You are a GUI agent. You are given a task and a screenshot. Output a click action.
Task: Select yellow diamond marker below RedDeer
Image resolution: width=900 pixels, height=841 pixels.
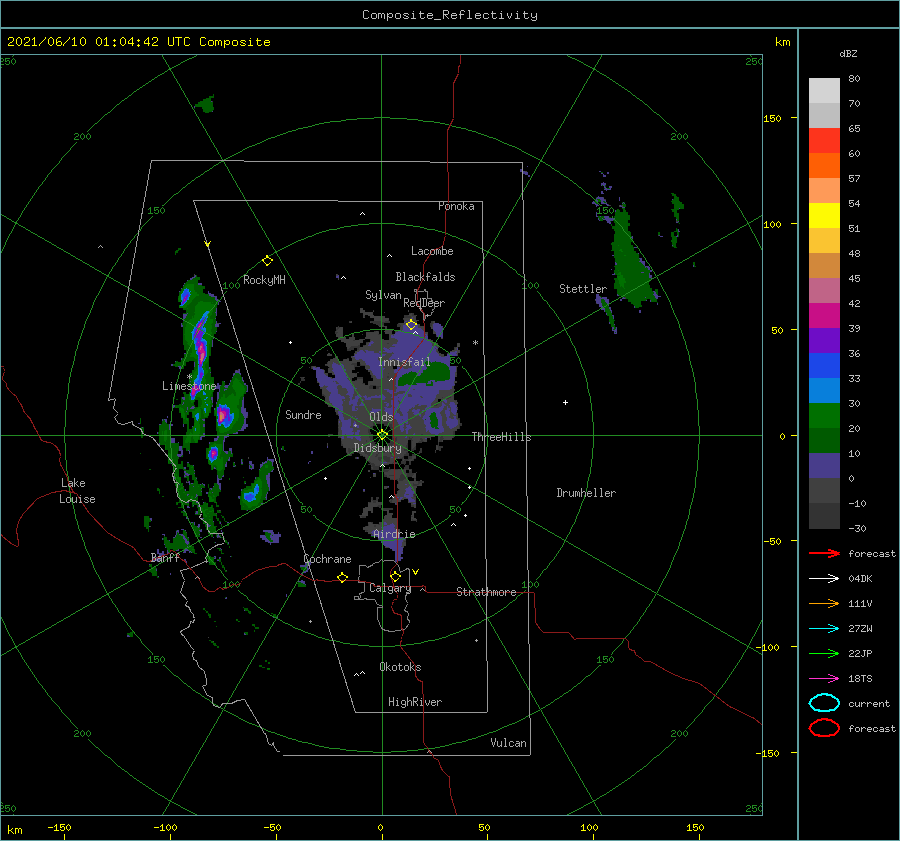click(x=411, y=325)
